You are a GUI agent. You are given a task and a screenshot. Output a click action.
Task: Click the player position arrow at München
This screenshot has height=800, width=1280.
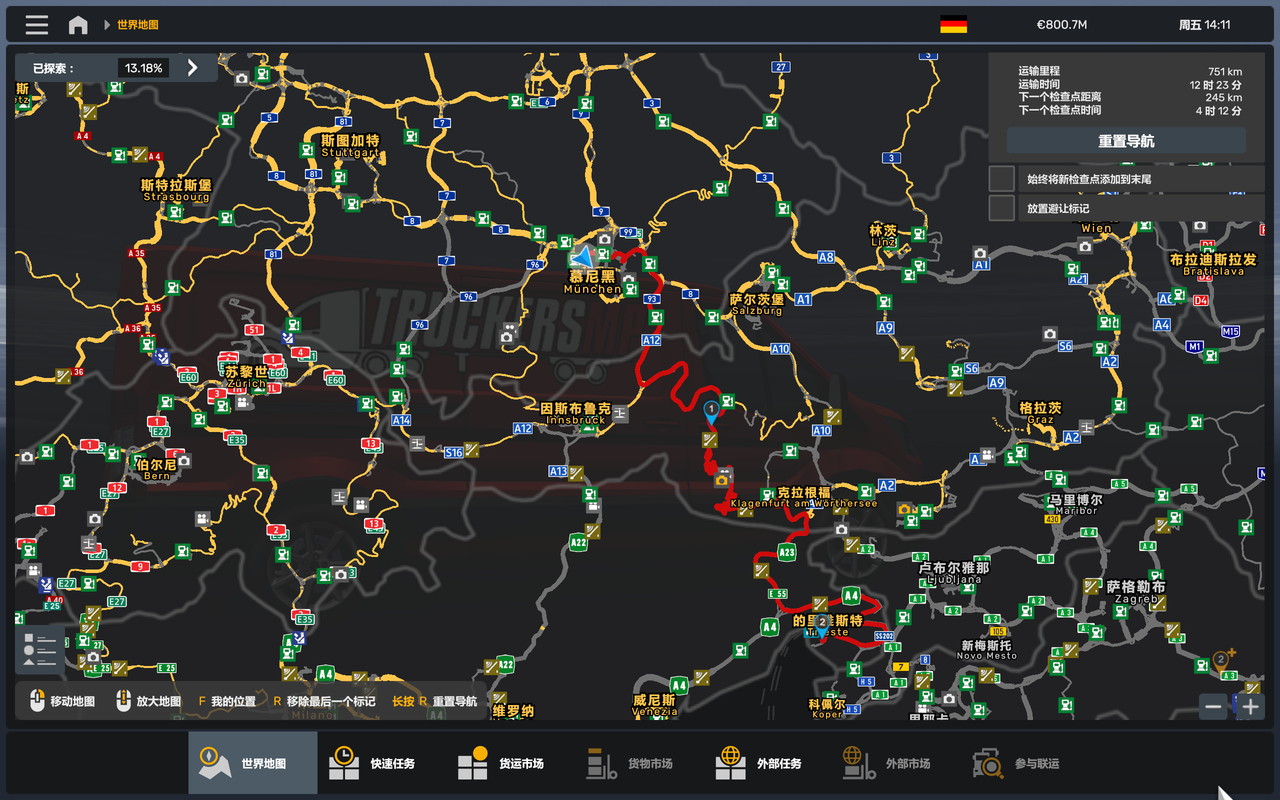pyautogui.click(x=581, y=258)
